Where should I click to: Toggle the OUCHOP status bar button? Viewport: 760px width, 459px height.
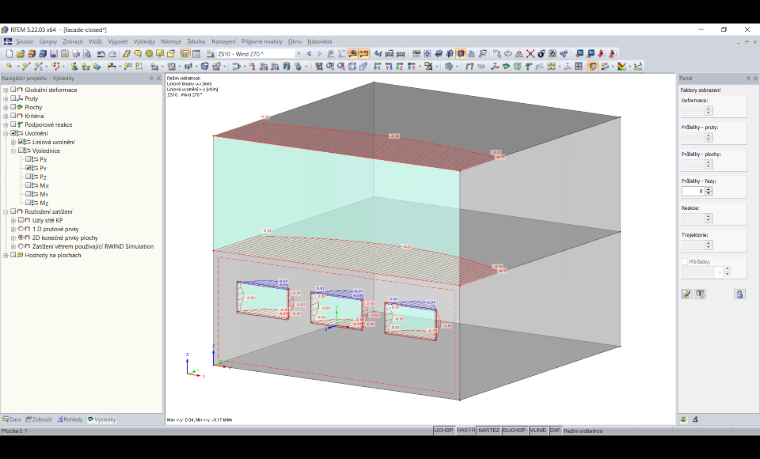click(514, 430)
